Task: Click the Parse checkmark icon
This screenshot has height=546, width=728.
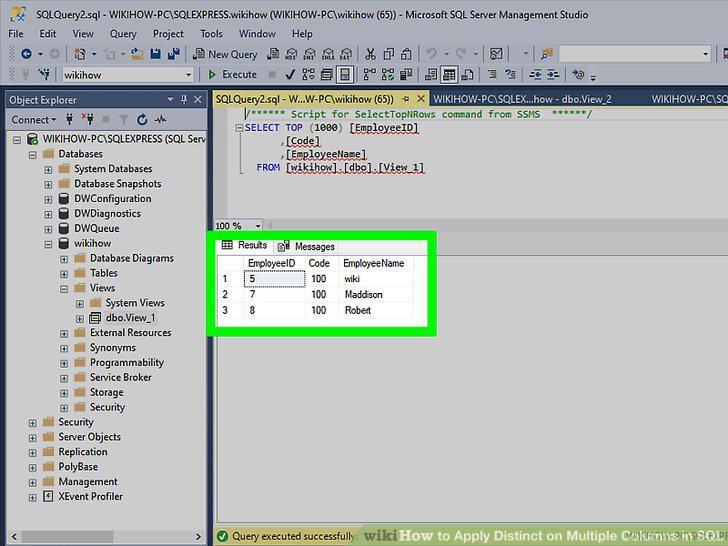Action: coord(290,74)
